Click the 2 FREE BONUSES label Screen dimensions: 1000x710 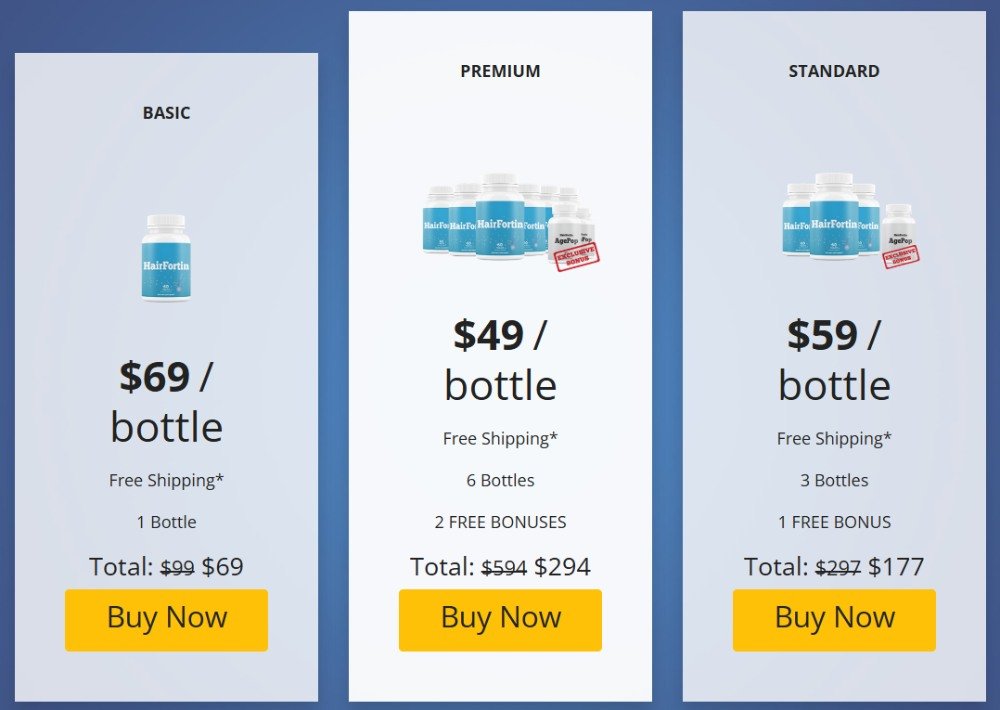click(500, 522)
